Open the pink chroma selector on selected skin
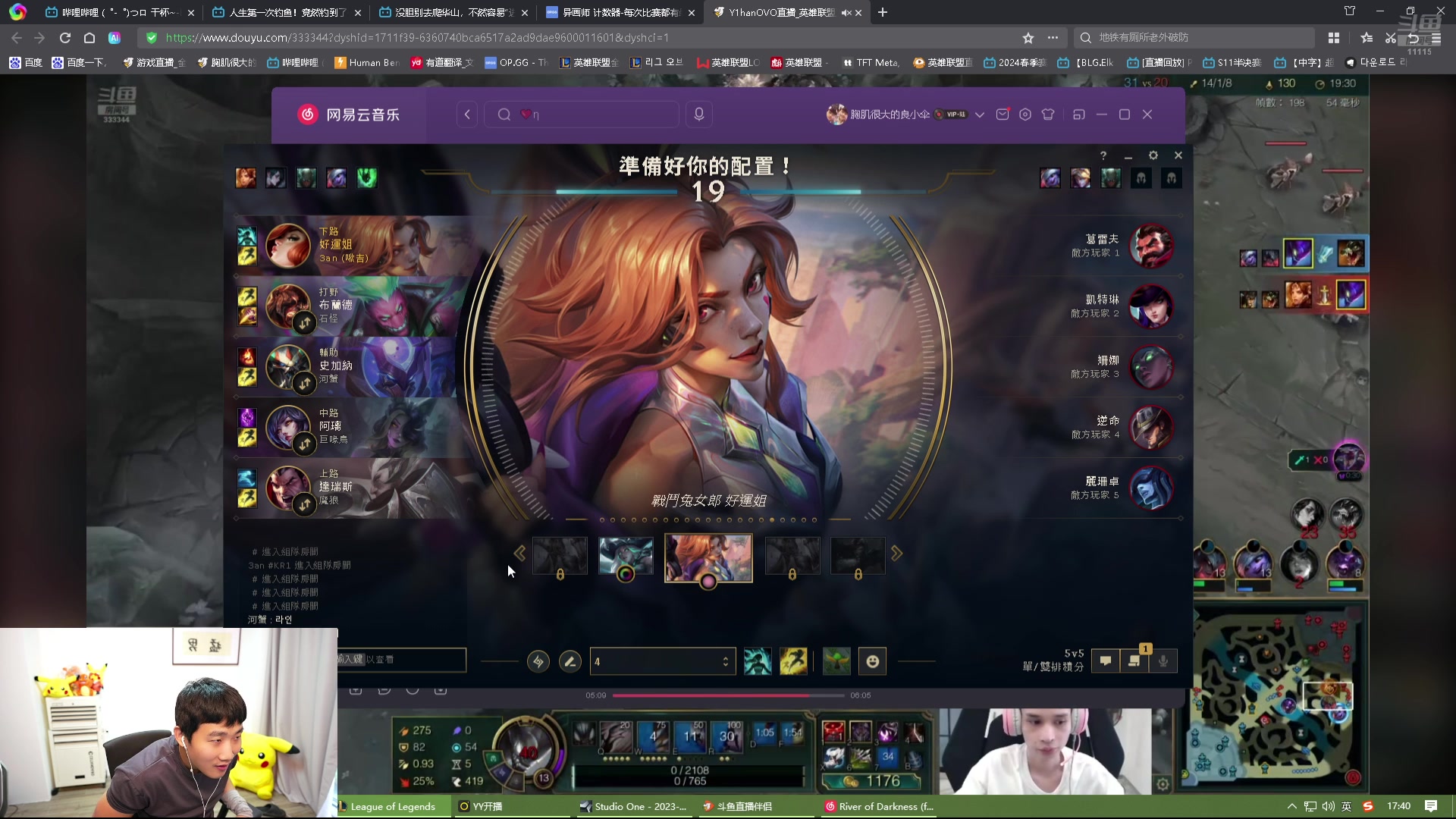The height and width of the screenshot is (819, 1456). (708, 582)
